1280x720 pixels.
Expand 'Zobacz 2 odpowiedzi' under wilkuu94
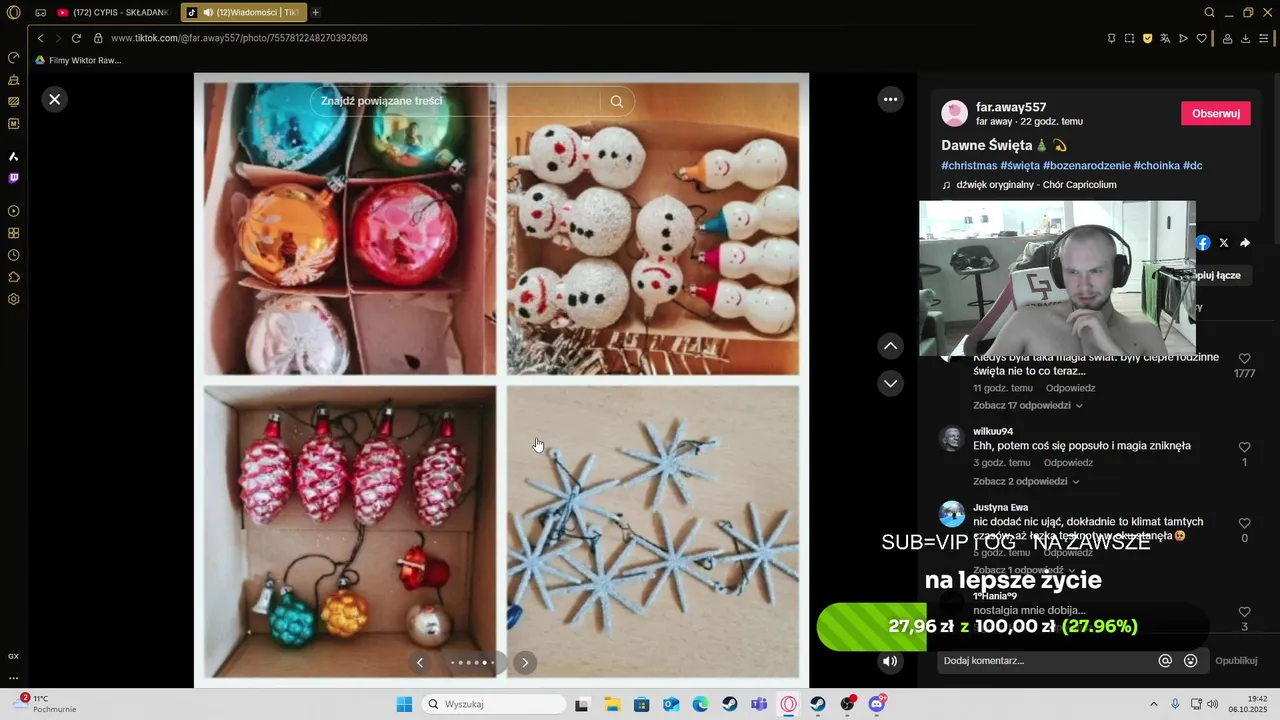coord(1028,482)
